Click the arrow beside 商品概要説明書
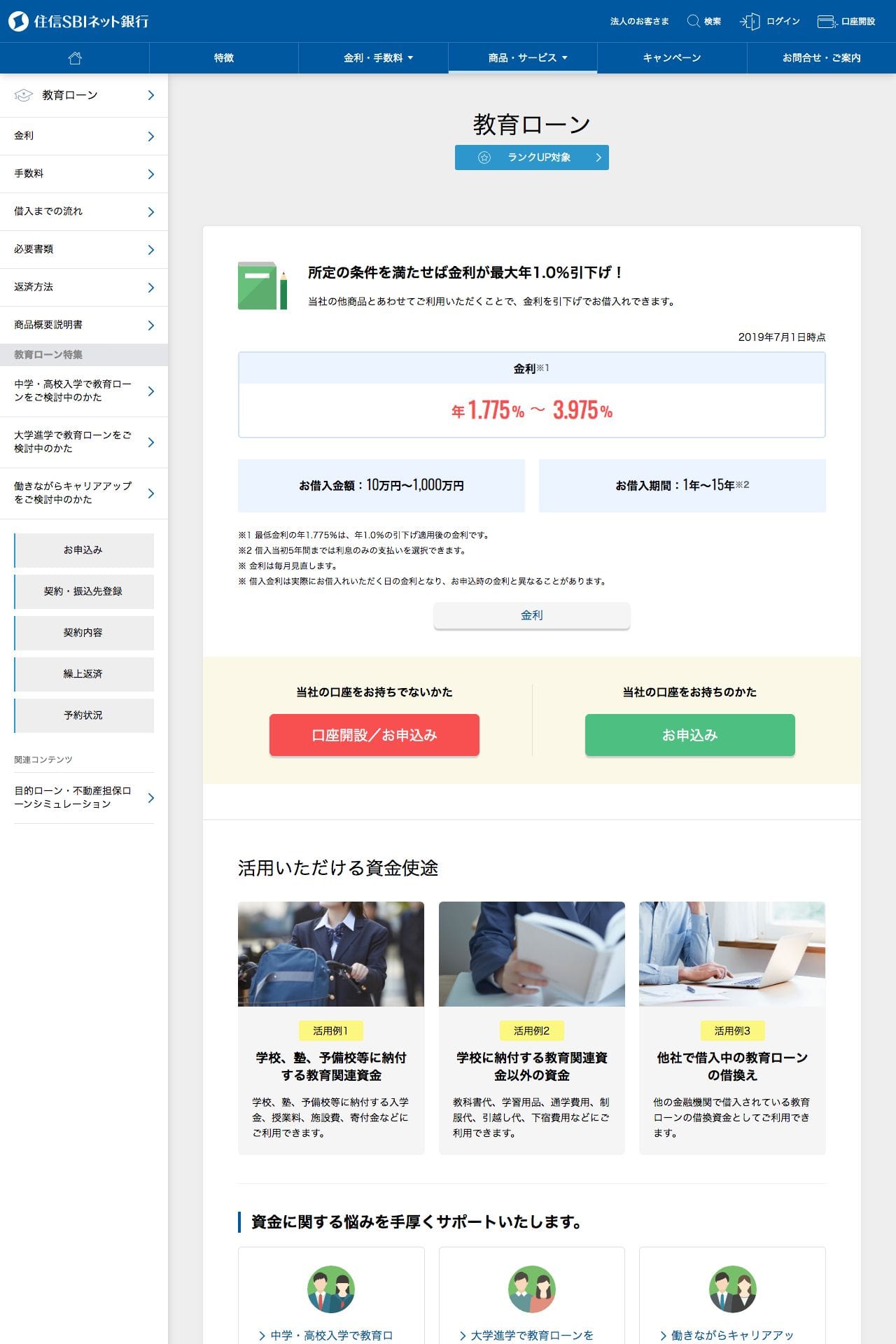The width and height of the screenshot is (896, 1344). tap(150, 325)
